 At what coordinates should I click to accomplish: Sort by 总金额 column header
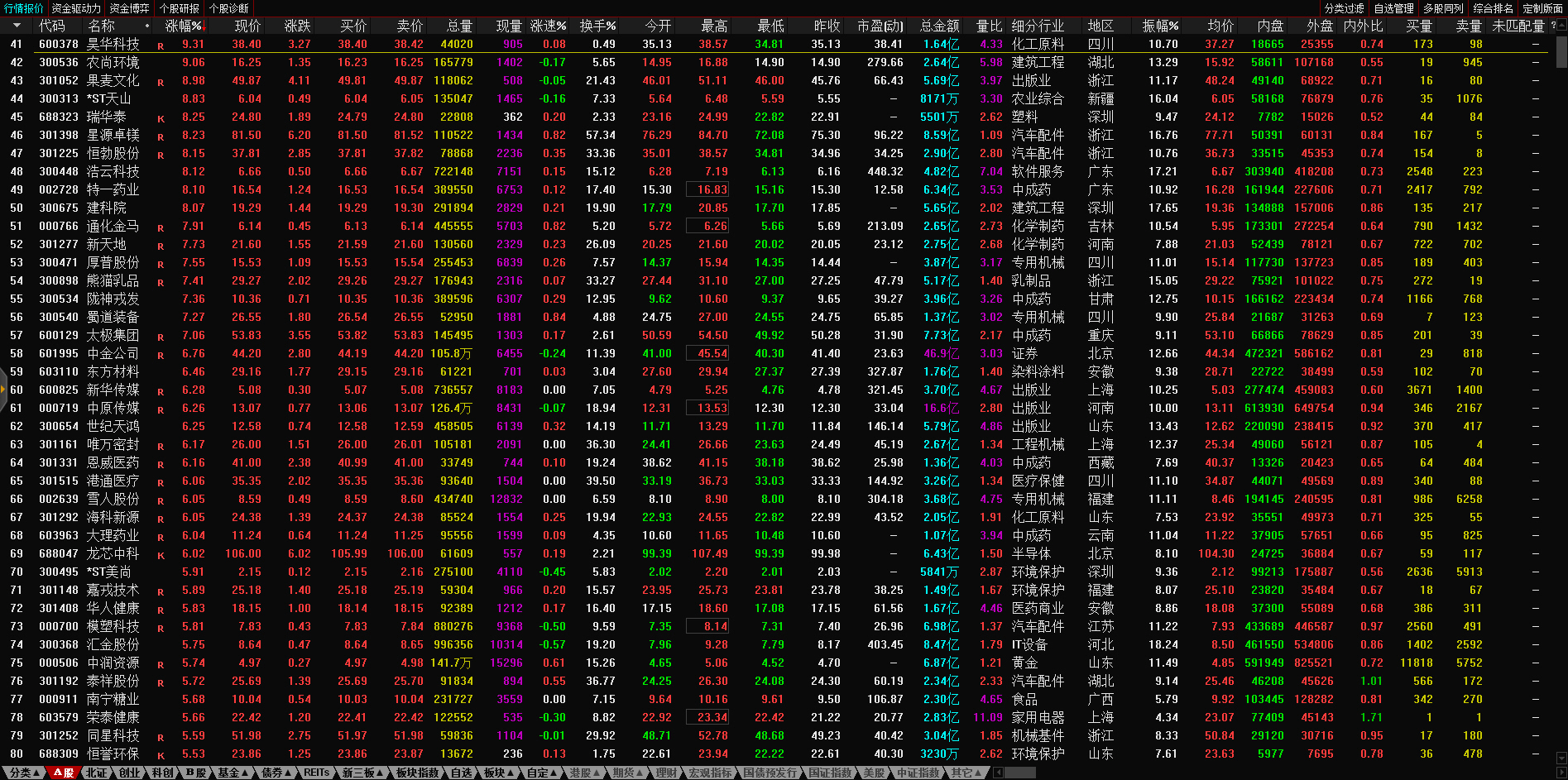tap(939, 26)
